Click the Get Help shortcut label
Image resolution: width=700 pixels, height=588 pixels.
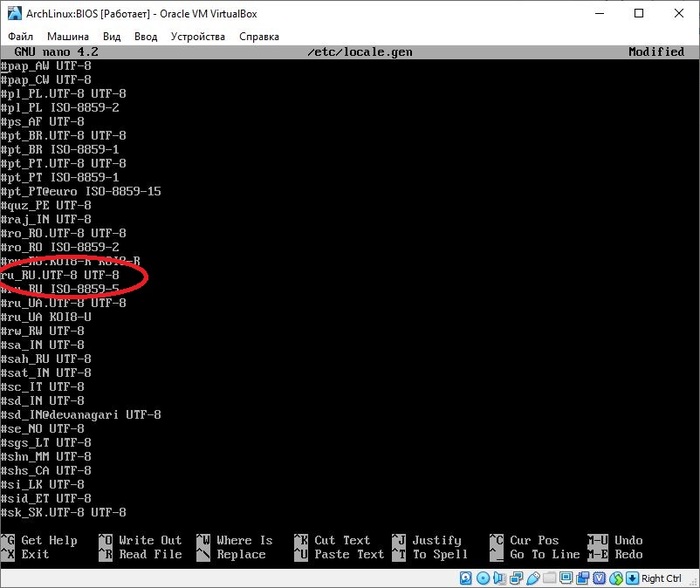(x=49, y=540)
